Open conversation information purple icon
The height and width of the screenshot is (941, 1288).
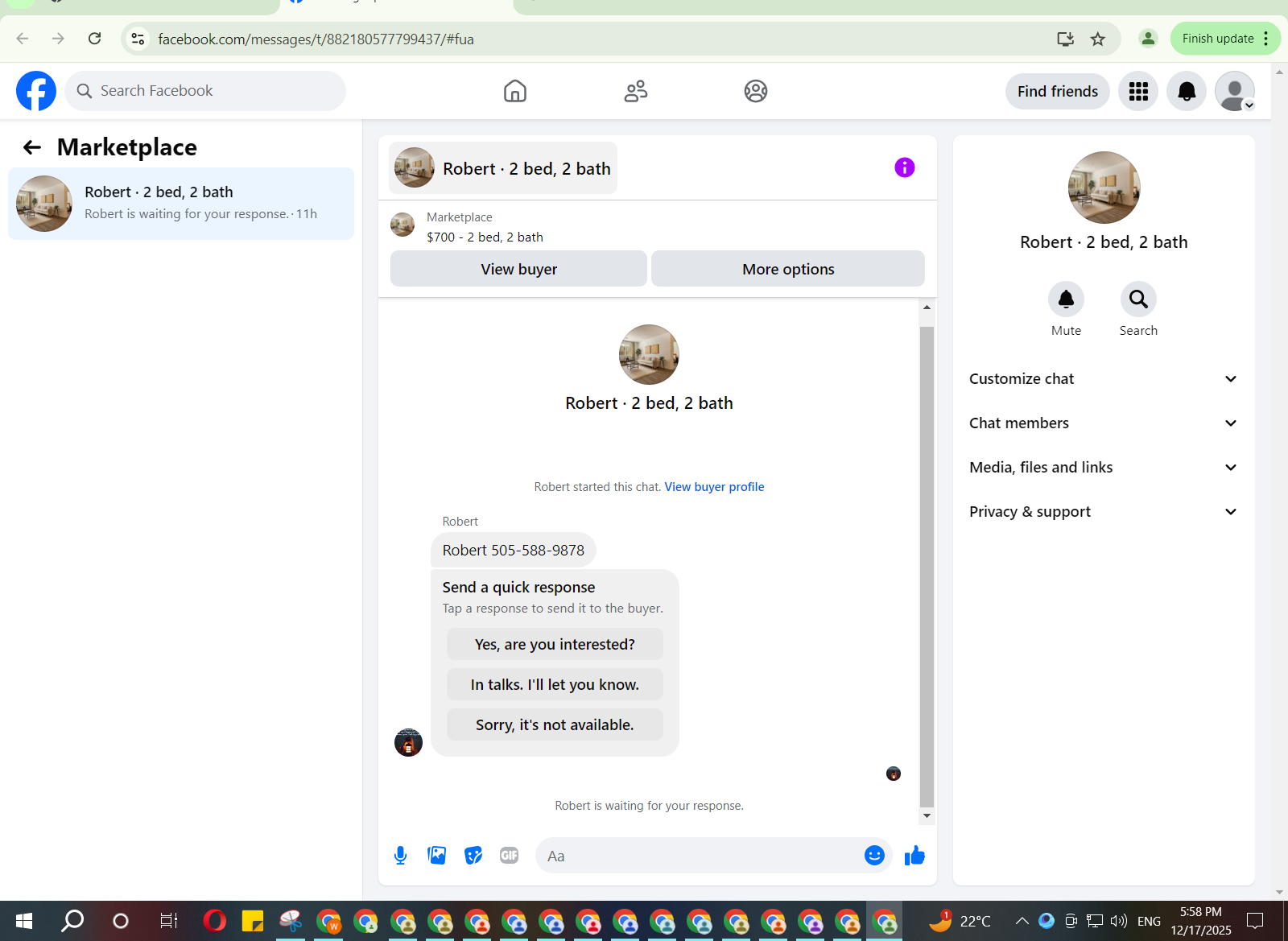coord(905,167)
